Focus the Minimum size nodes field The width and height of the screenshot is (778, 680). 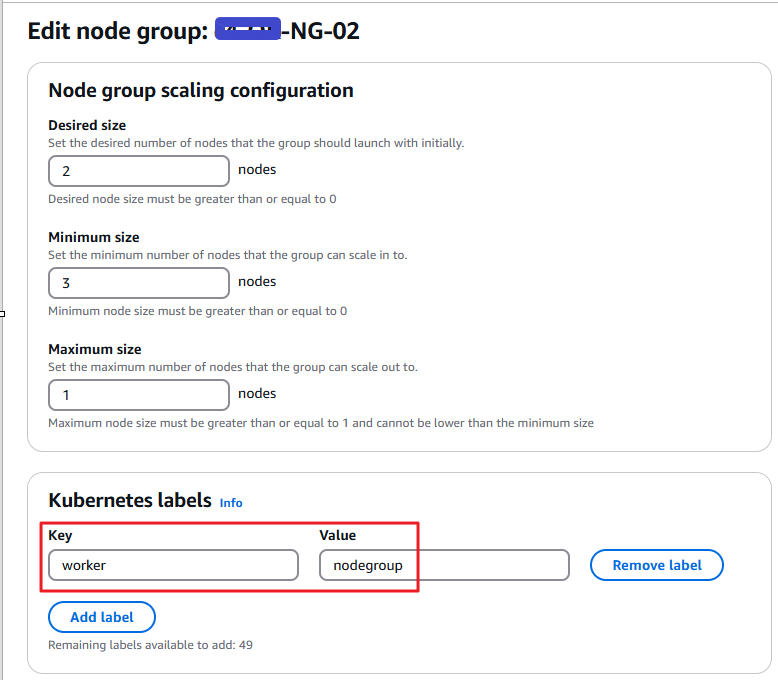click(138, 283)
